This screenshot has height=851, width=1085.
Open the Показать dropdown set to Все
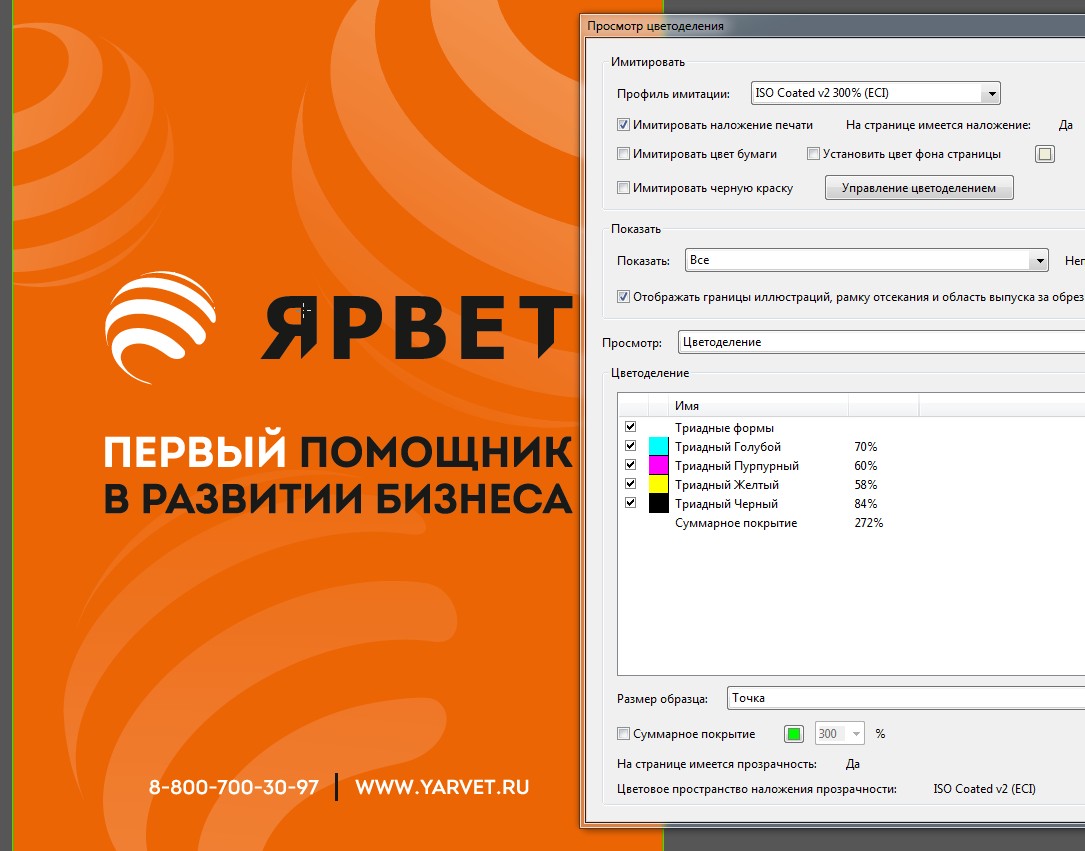866,260
